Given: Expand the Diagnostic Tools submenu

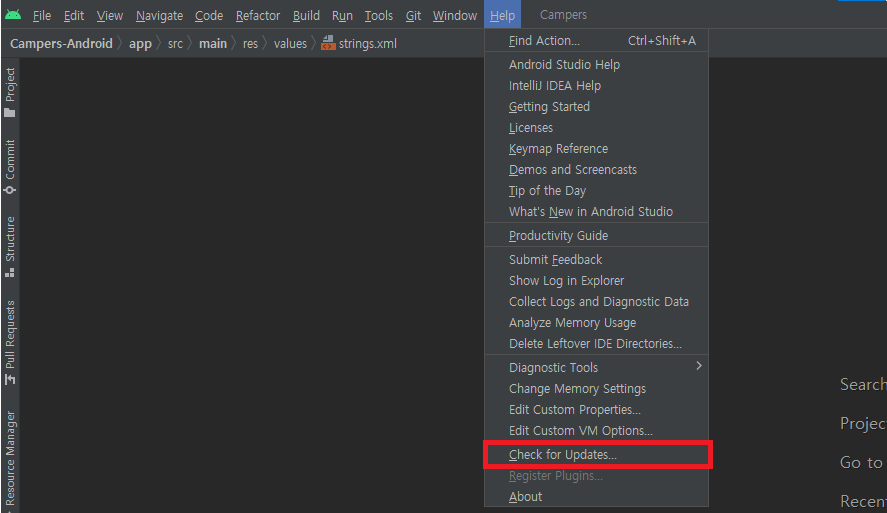Looking at the screenshot, I should pos(596,367).
